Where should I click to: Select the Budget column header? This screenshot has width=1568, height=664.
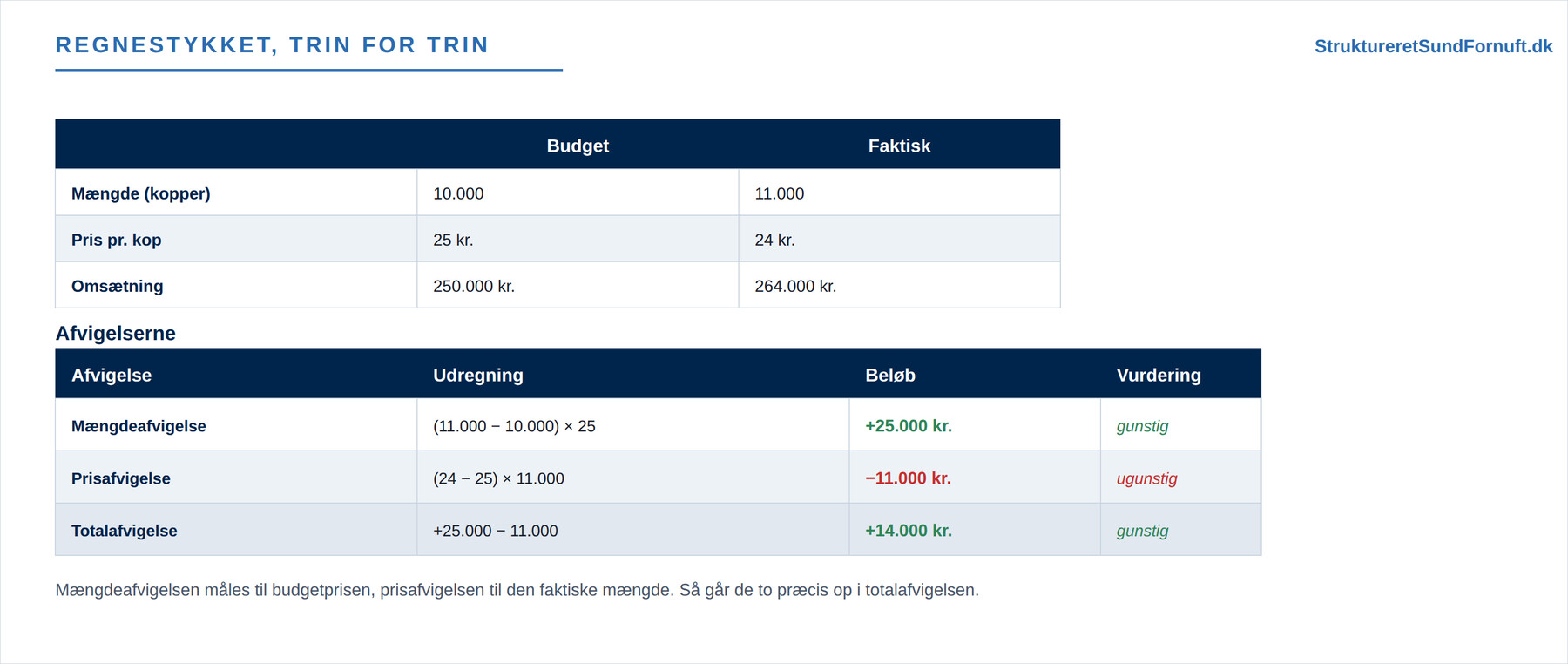[x=578, y=146]
